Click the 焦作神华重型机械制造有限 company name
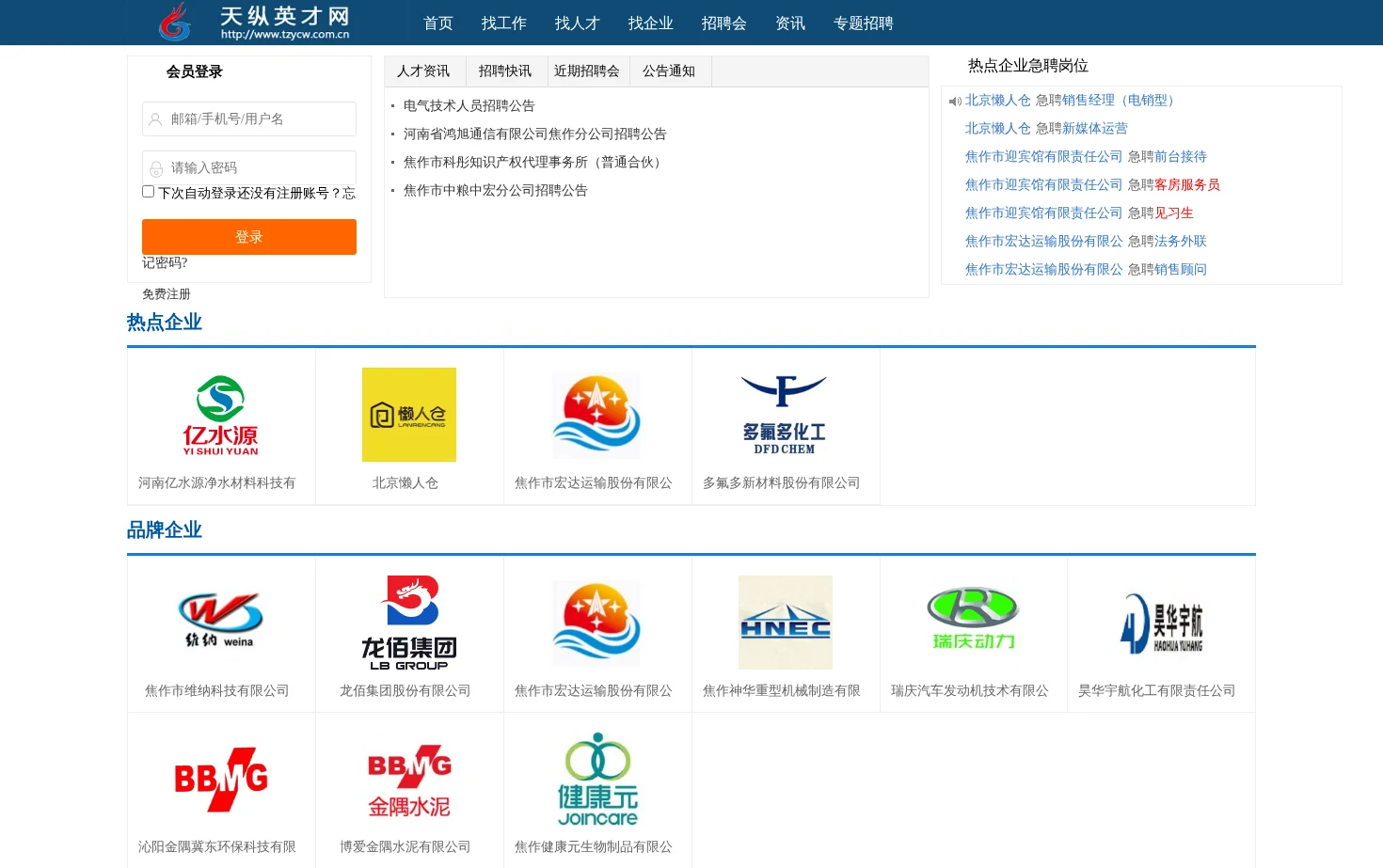The image size is (1383, 868). [782, 691]
